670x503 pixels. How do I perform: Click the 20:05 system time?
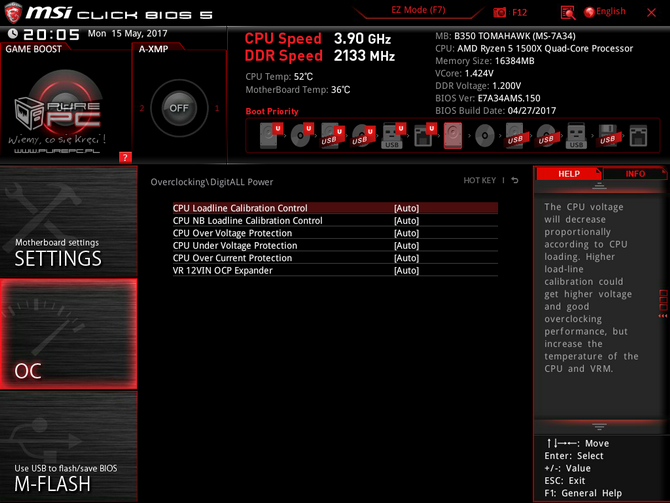51,34
